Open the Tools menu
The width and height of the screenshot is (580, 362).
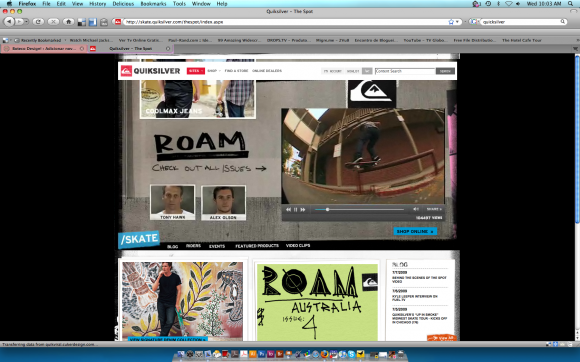pyautogui.click(x=179, y=4)
